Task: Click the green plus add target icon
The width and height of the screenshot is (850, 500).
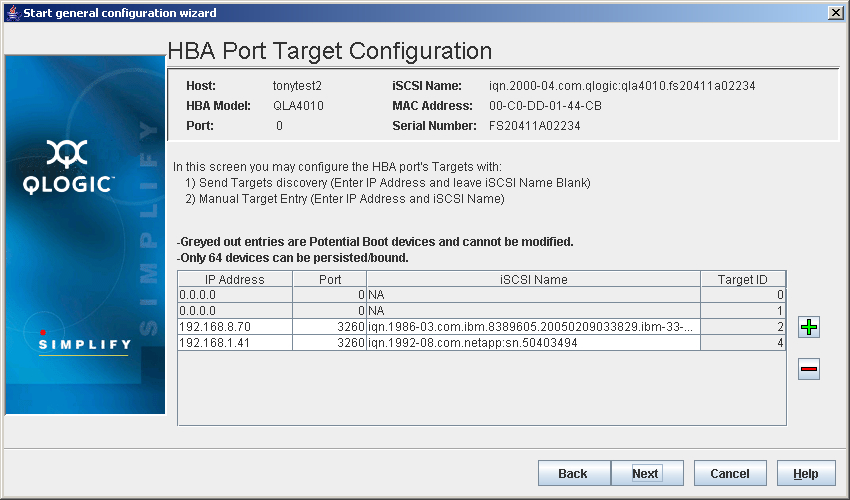Action: 809,327
